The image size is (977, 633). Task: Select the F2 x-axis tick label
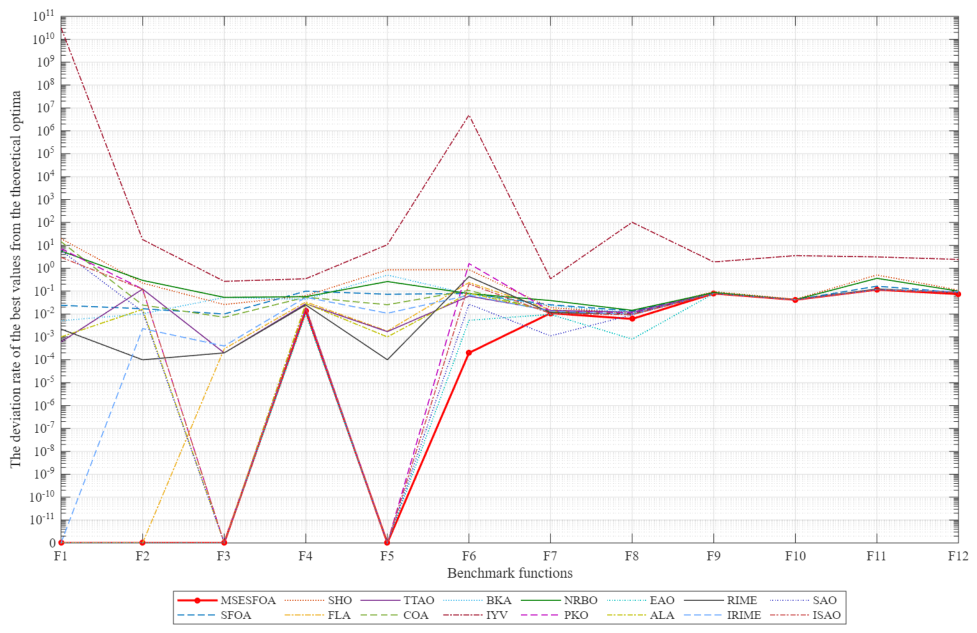click(143, 556)
